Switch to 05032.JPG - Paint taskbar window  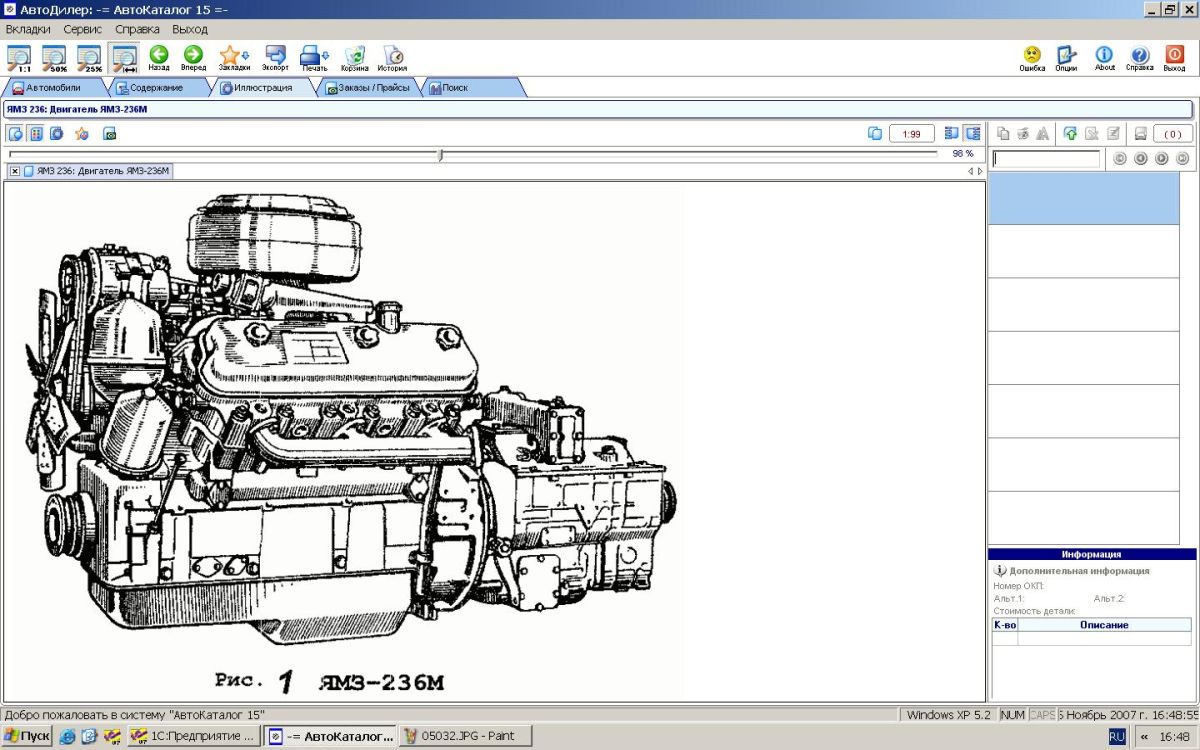[465, 736]
